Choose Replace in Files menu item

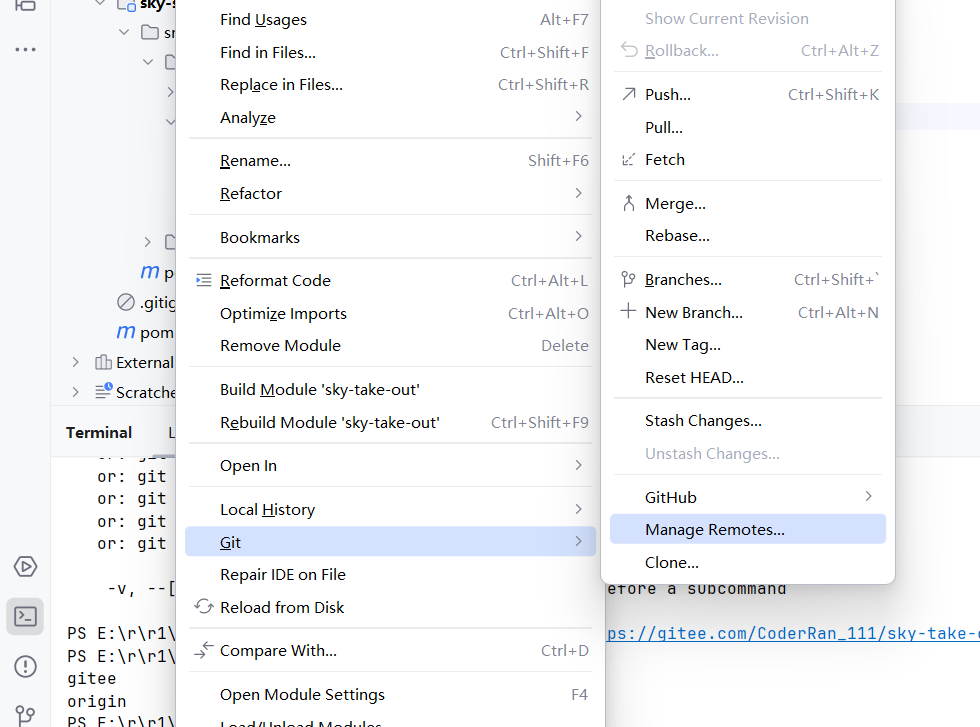point(391,85)
